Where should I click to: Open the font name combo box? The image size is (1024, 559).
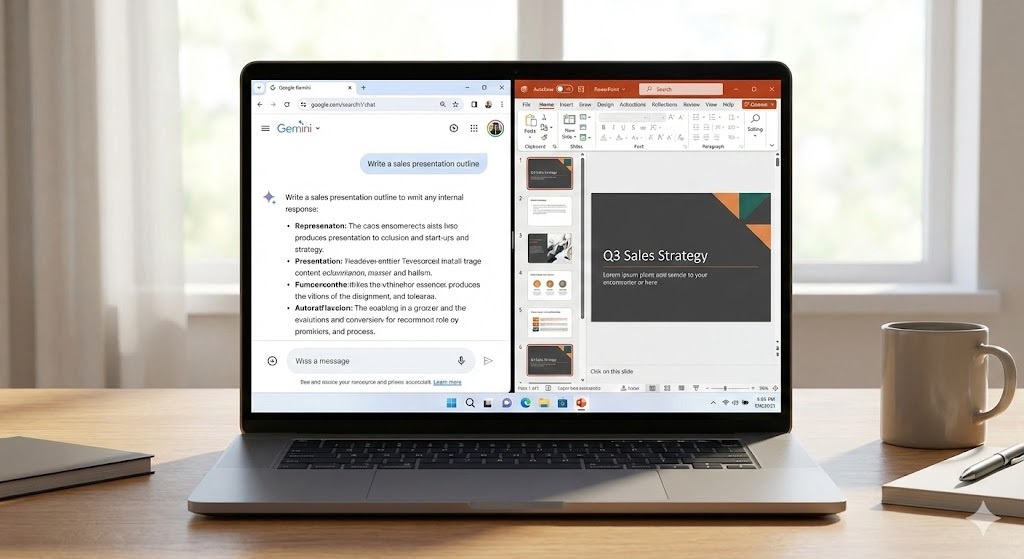coord(624,117)
